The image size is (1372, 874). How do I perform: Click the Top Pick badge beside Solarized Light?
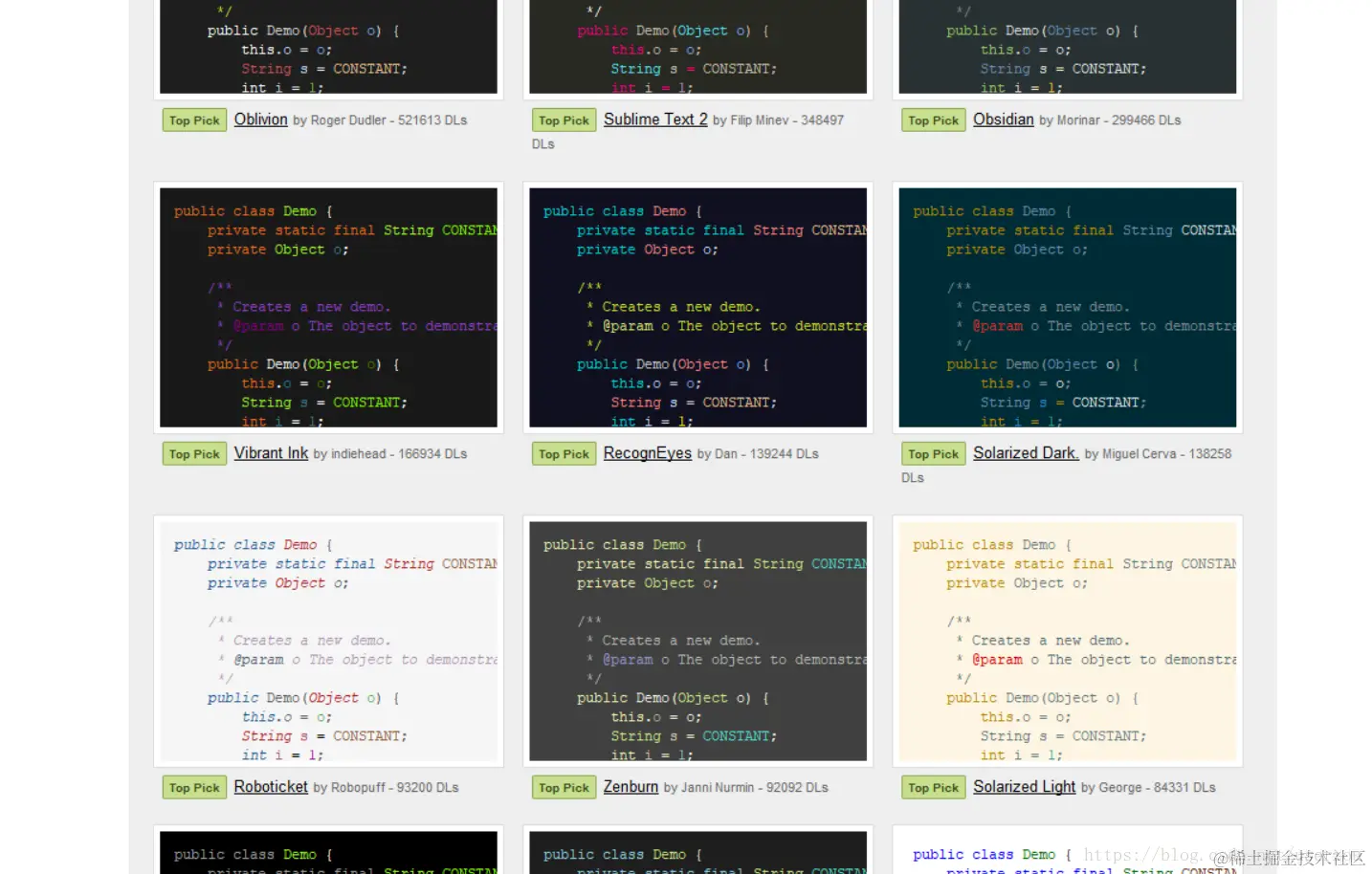tap(933, 788)
